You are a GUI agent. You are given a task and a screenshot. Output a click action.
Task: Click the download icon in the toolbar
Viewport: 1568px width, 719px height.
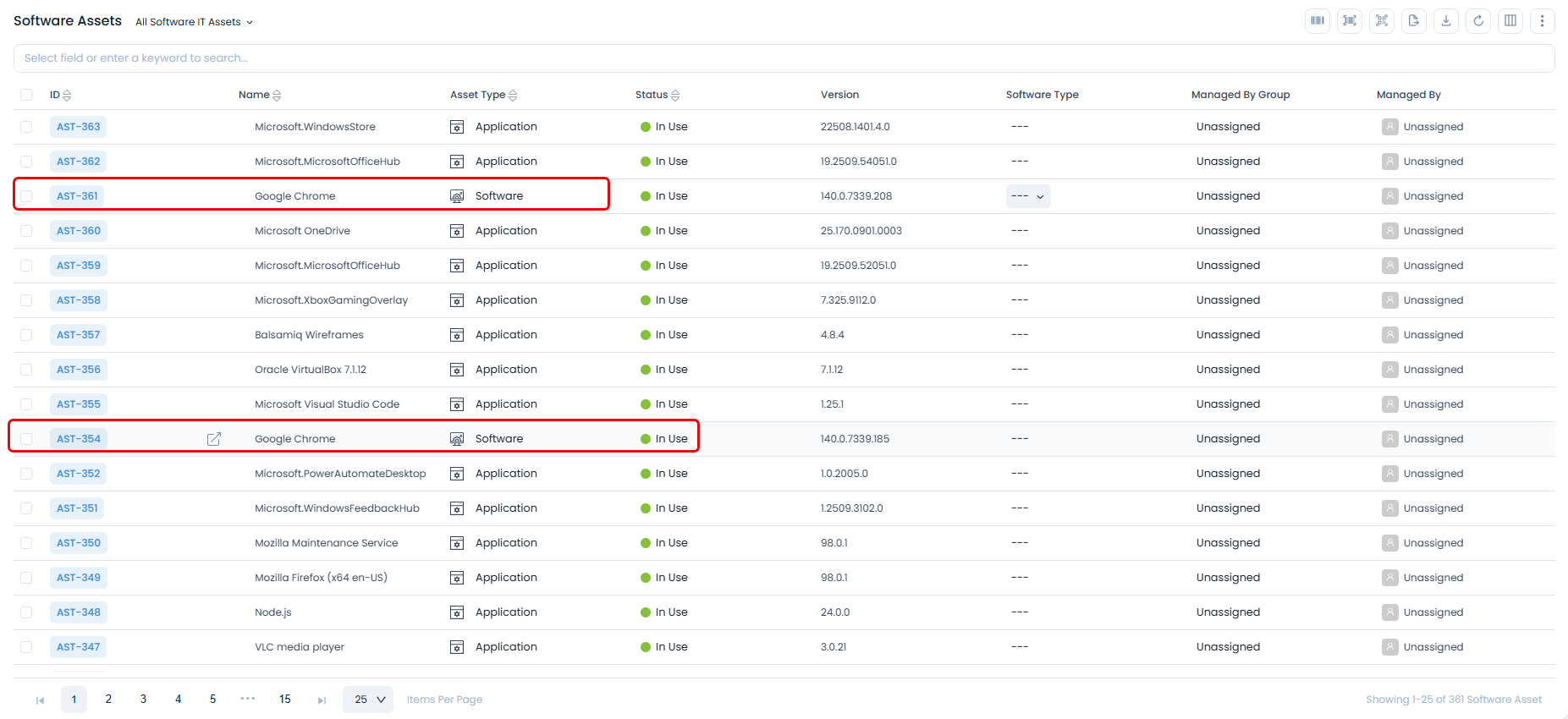click(x=1446, y=21)
